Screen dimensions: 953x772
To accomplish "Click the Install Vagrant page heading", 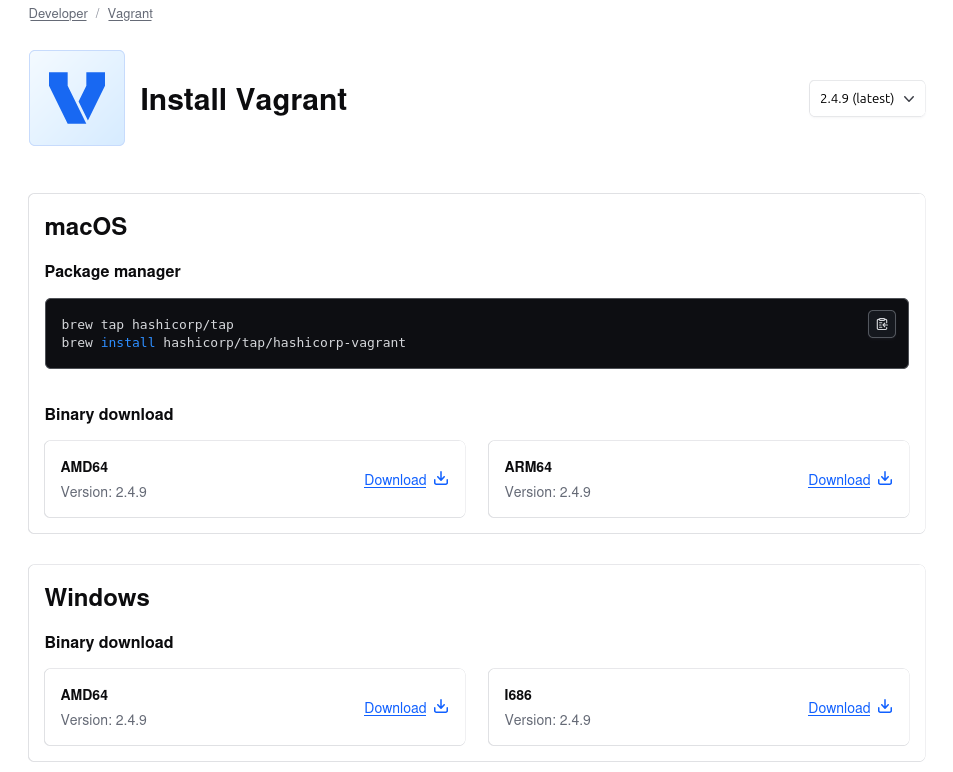I will (243, 99).
